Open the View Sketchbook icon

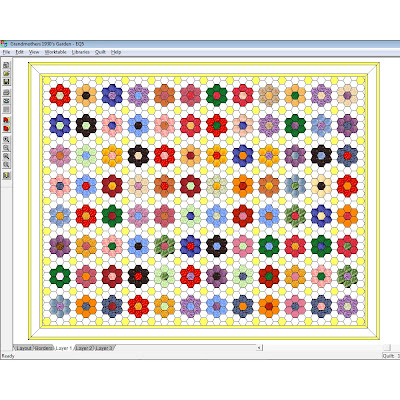coord(6,128)
